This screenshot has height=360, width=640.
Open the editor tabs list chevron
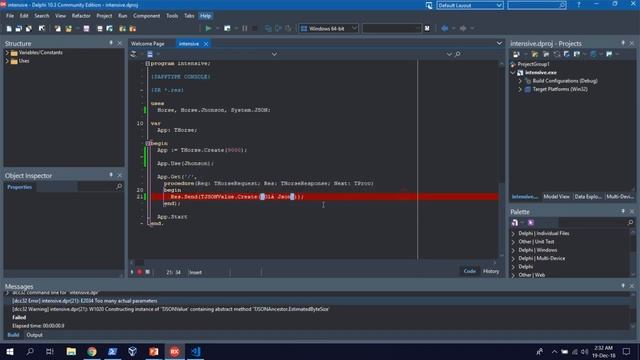click(499, 43)
